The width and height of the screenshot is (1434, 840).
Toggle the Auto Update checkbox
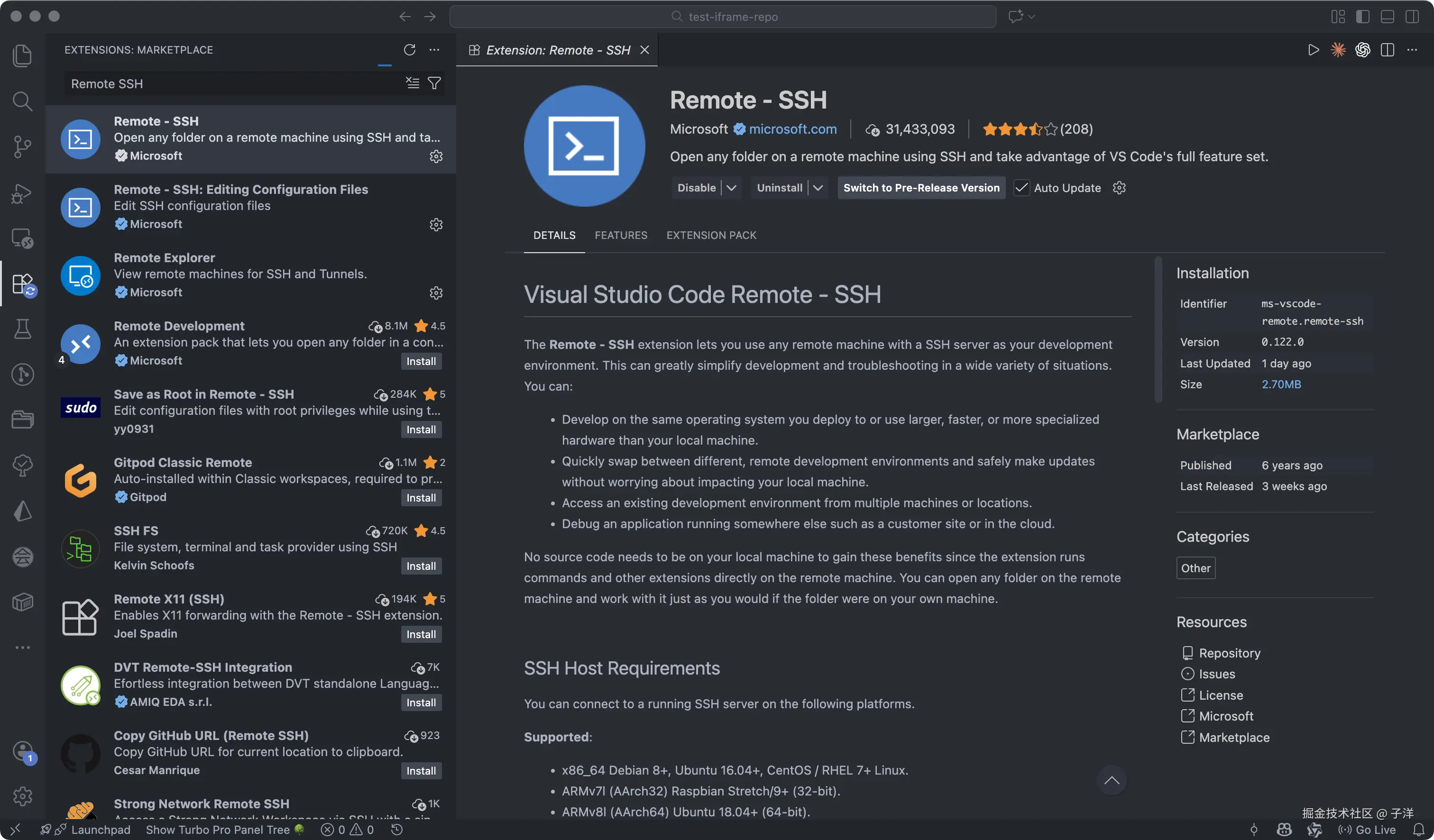pyautogui.click(x=1022, y=188)
